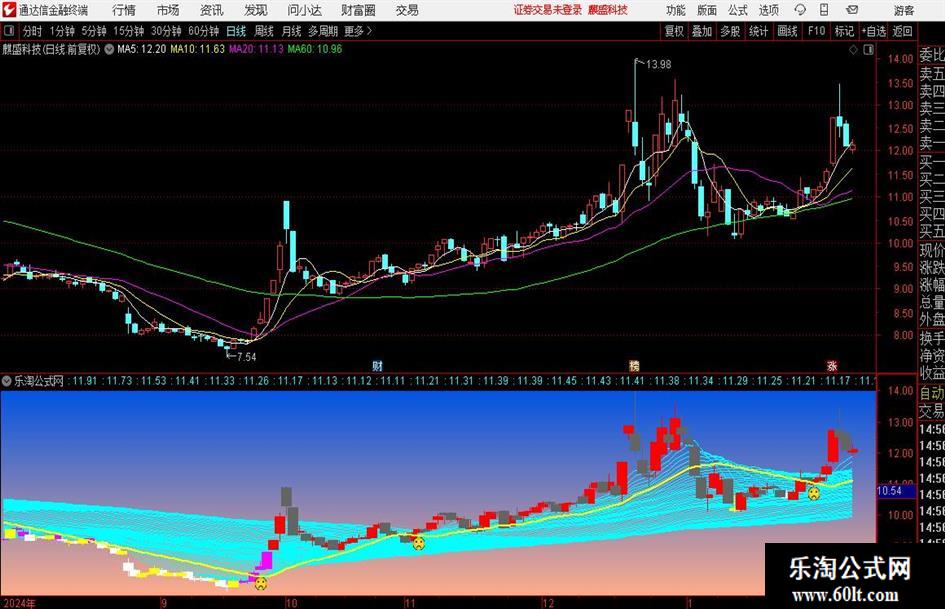945x609 pixels.
Task: Click the 标记 mark button
Action: [844, 31]
